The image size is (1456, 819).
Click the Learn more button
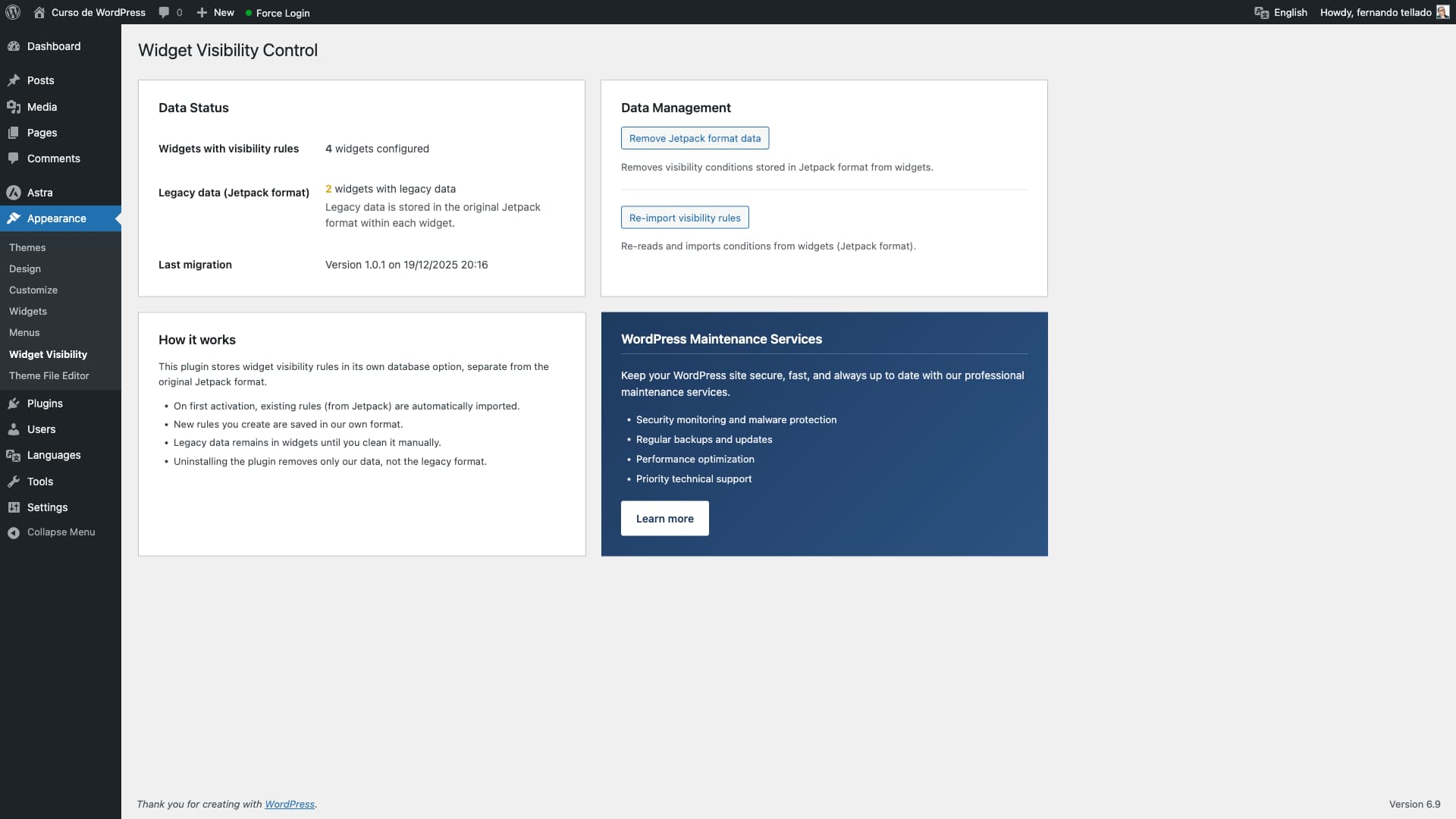(664, 519)
